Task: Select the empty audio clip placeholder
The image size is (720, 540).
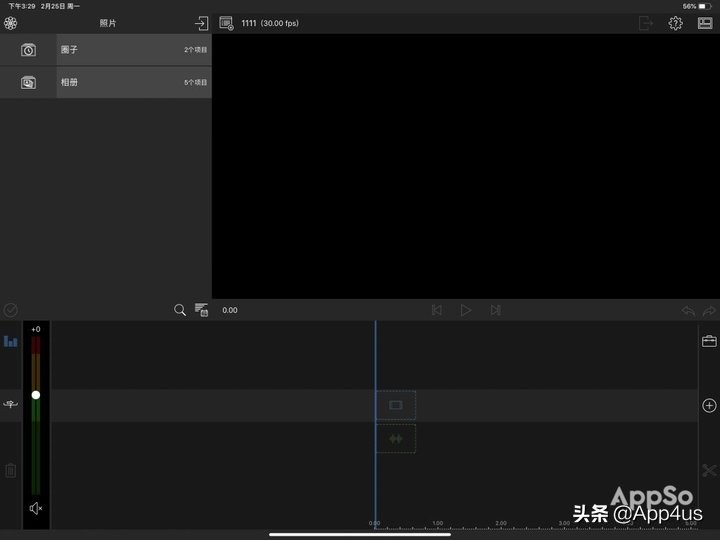Action: pyautogui.click(x=396, y=439)
